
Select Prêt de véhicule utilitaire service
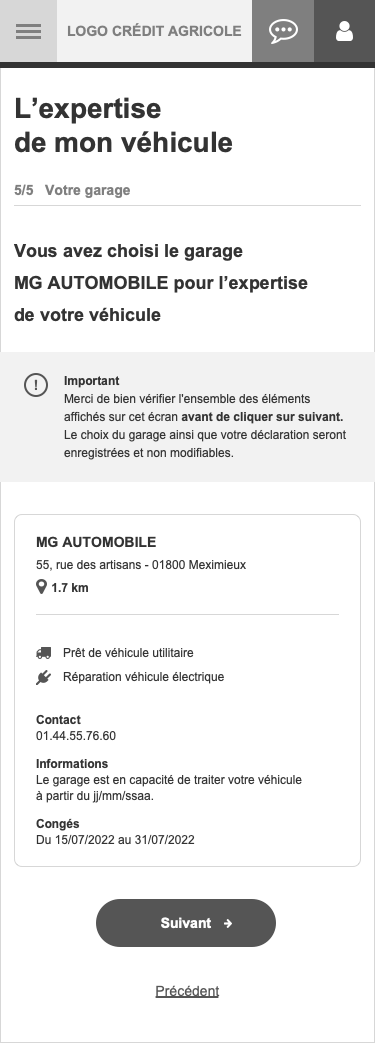tap(128, 653)
